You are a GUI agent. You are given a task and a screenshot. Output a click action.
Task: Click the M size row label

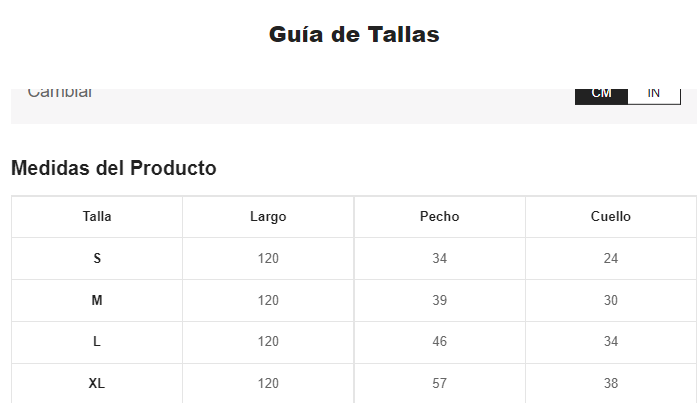pyautogui.click(x=97, y=301)
